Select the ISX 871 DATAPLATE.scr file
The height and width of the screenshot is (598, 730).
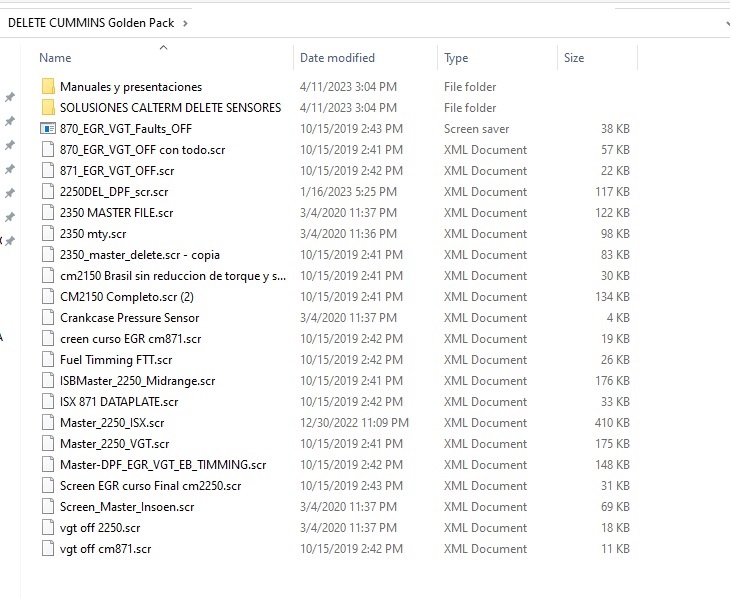pos(118,402)
